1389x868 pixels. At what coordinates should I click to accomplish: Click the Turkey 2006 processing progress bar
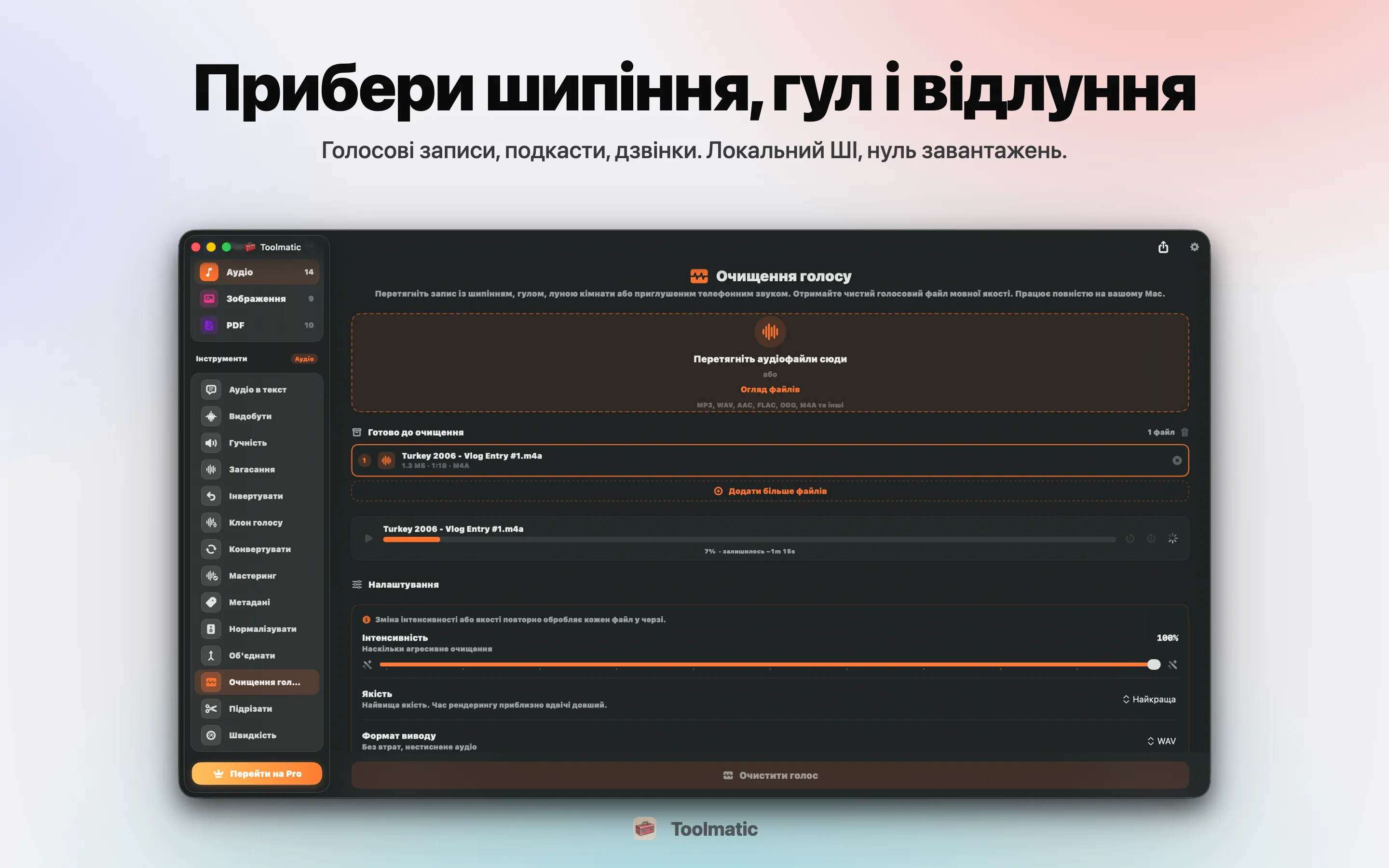749,540
